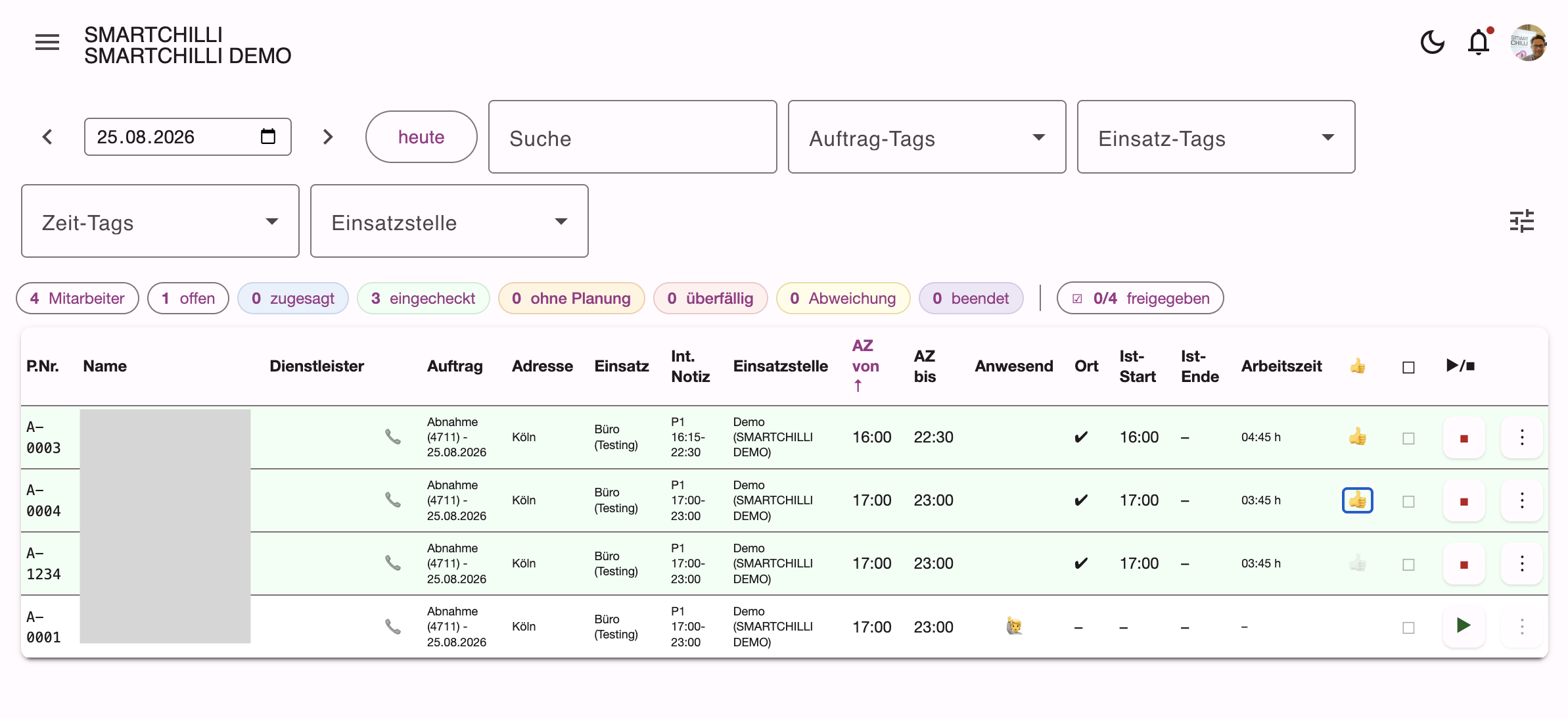Image resolution: width=1568 pixels, height=718 pixels.
Task: Expand the Einsatzstelle dropdown
Action: [450, 221]
